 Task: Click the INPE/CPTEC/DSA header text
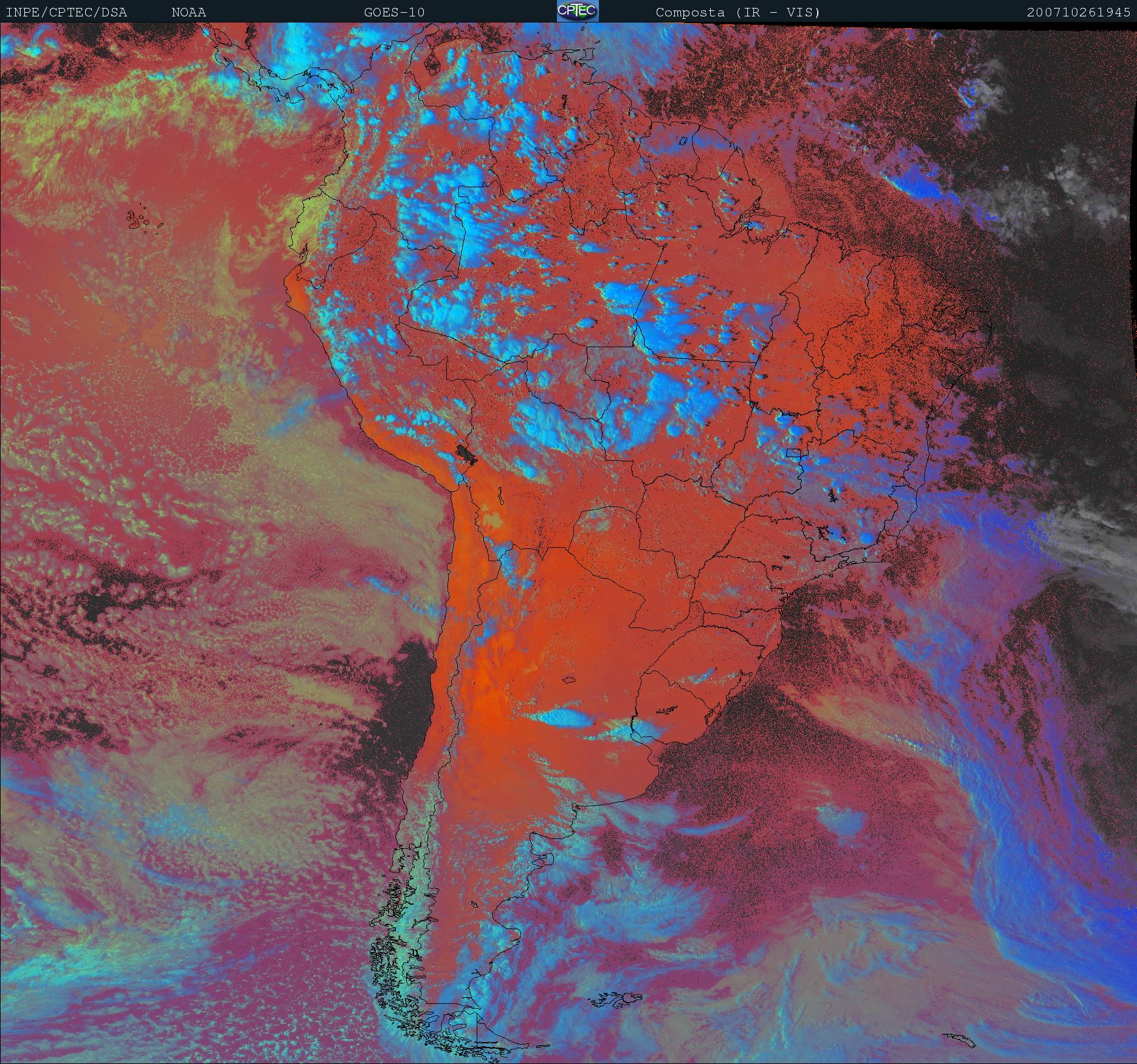(66, 12)
